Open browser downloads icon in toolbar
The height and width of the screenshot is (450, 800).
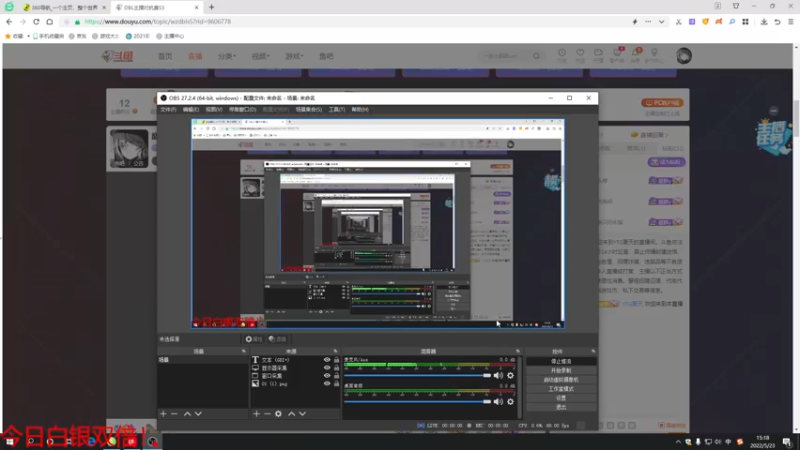tap(764, 22)
